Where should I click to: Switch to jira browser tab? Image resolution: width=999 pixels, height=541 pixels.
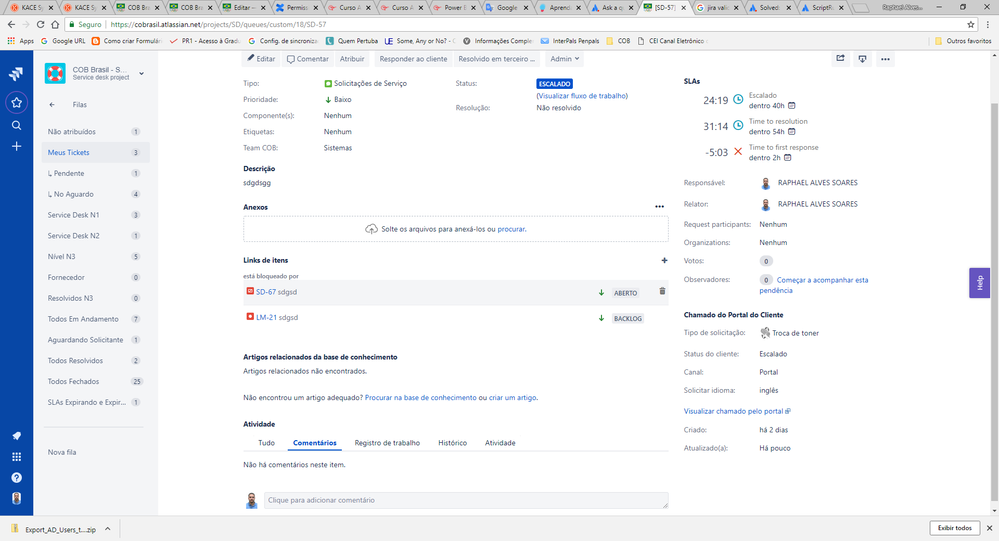(x=716, y=8)
